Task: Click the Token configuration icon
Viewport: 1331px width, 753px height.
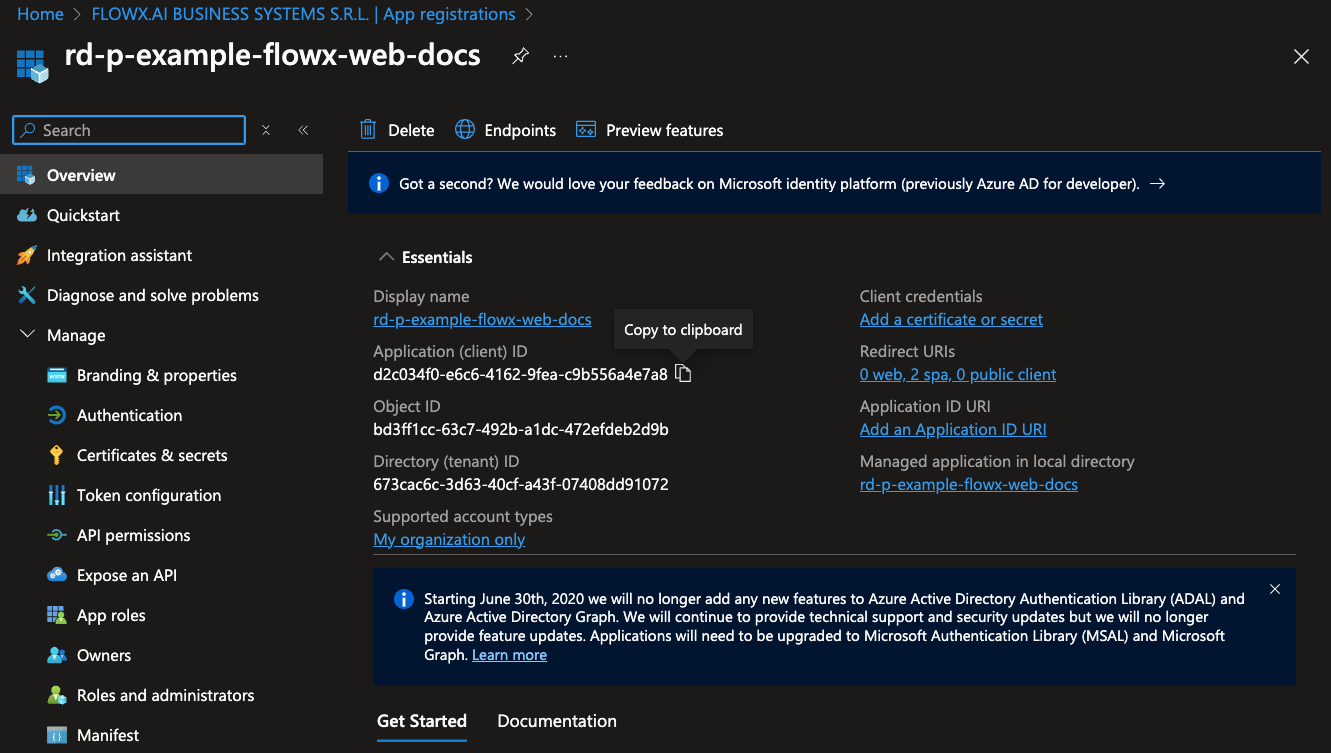Action: (57, 495)
